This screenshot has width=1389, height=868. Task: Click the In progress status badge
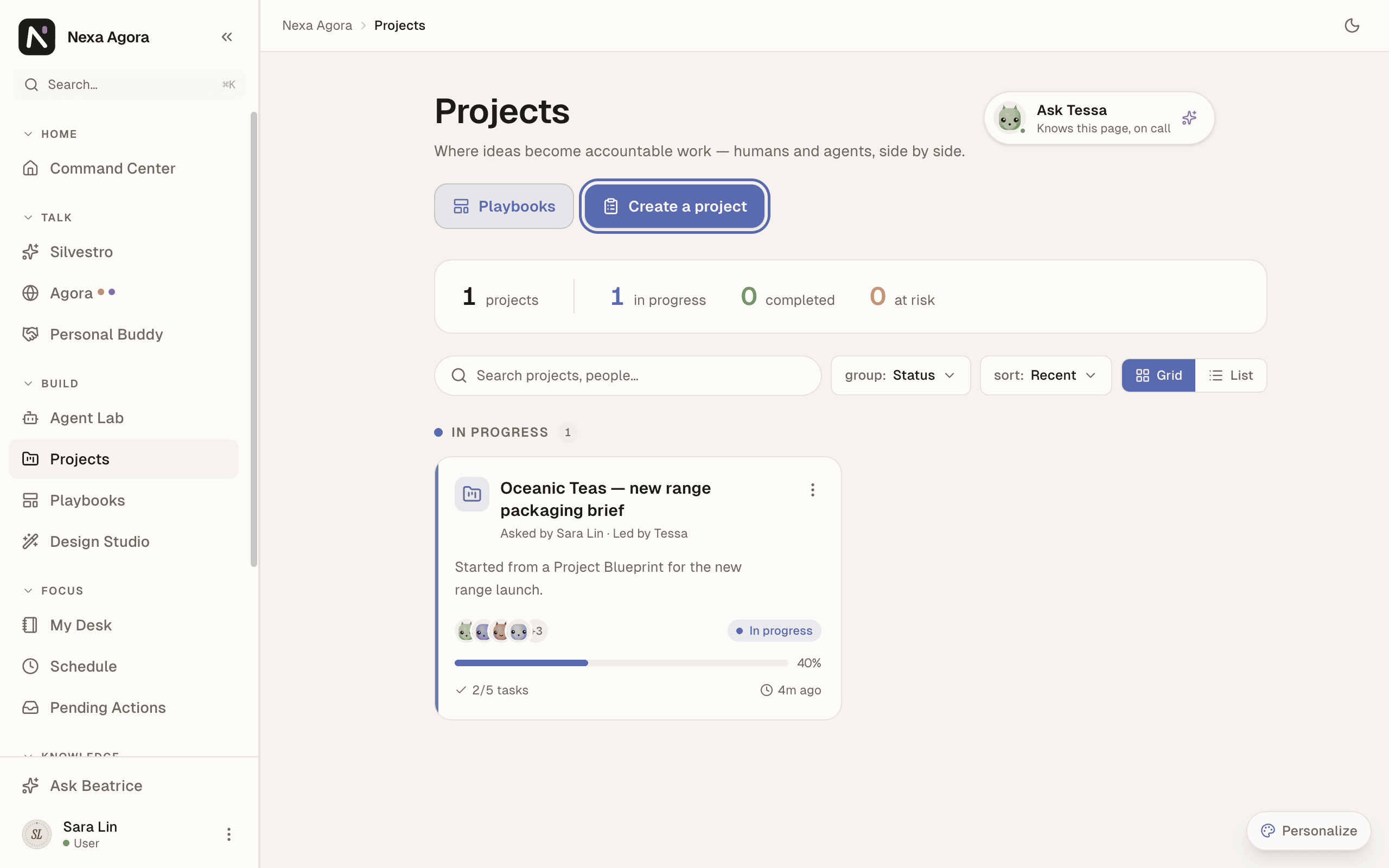click(x=774, y=631)
